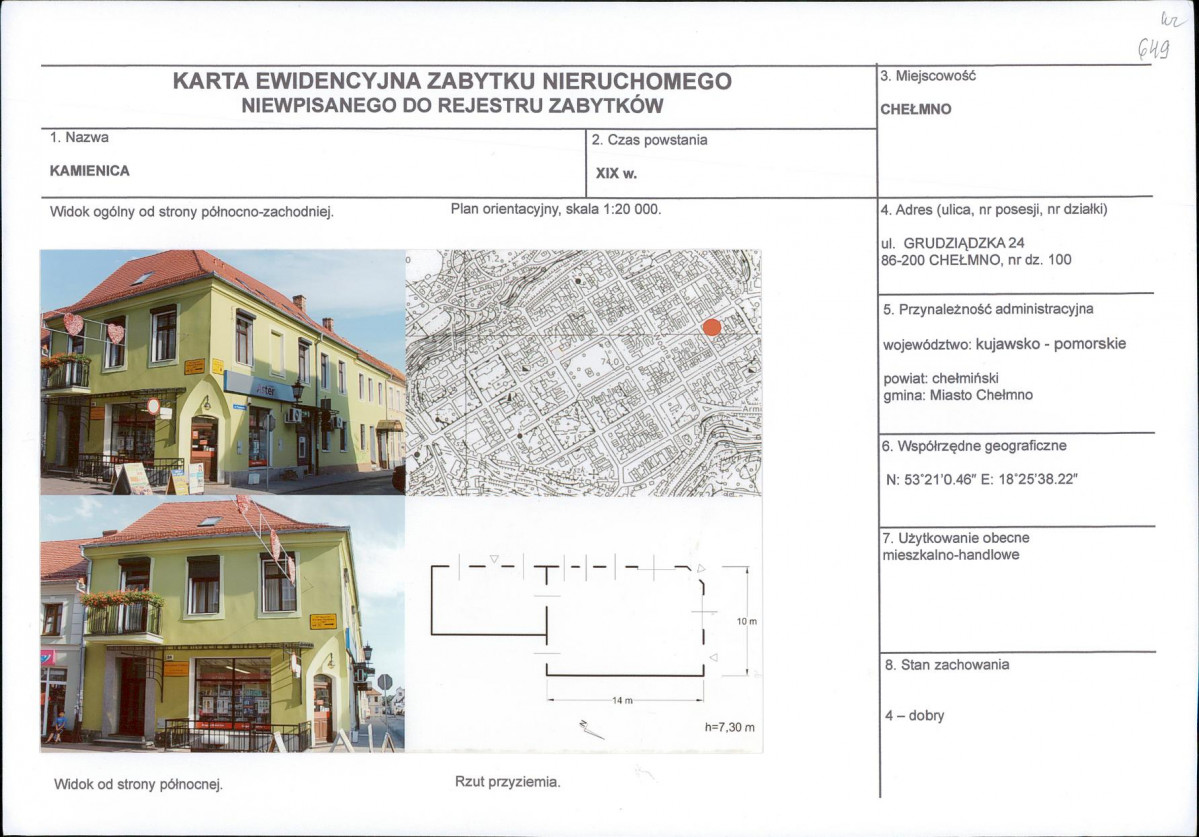Image resolution: width=1199 pixels, height=837 pixels.
Task: Click 'województwo: kujawsko - pomorskie'
Action: 1005,344
